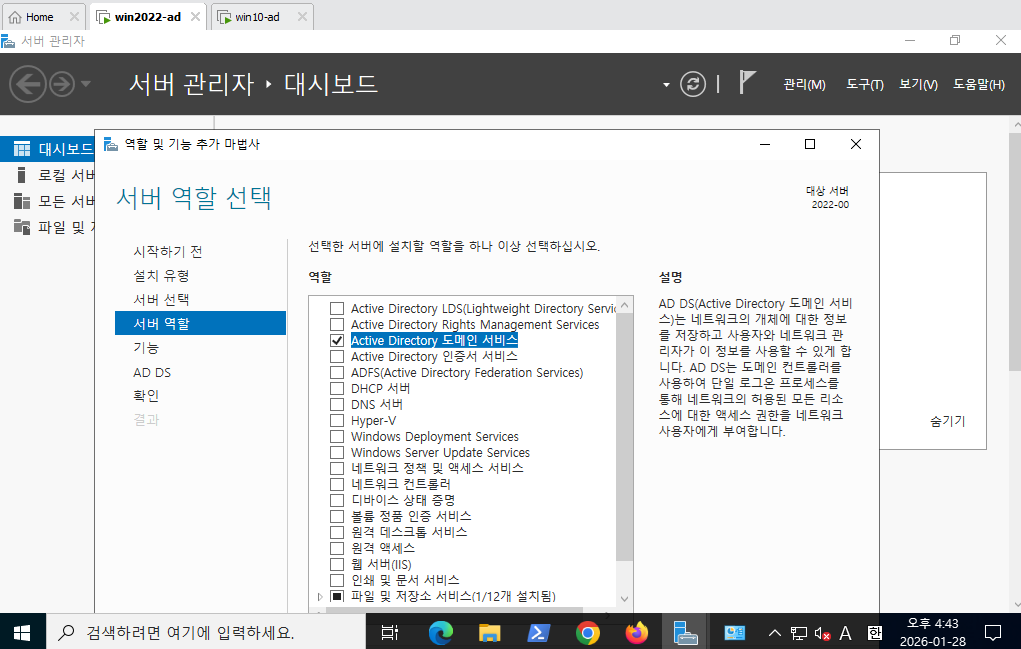
Task: Check 네트워크 정책 및 액세스 서비스 checkbox
Action: click(337, 468)
